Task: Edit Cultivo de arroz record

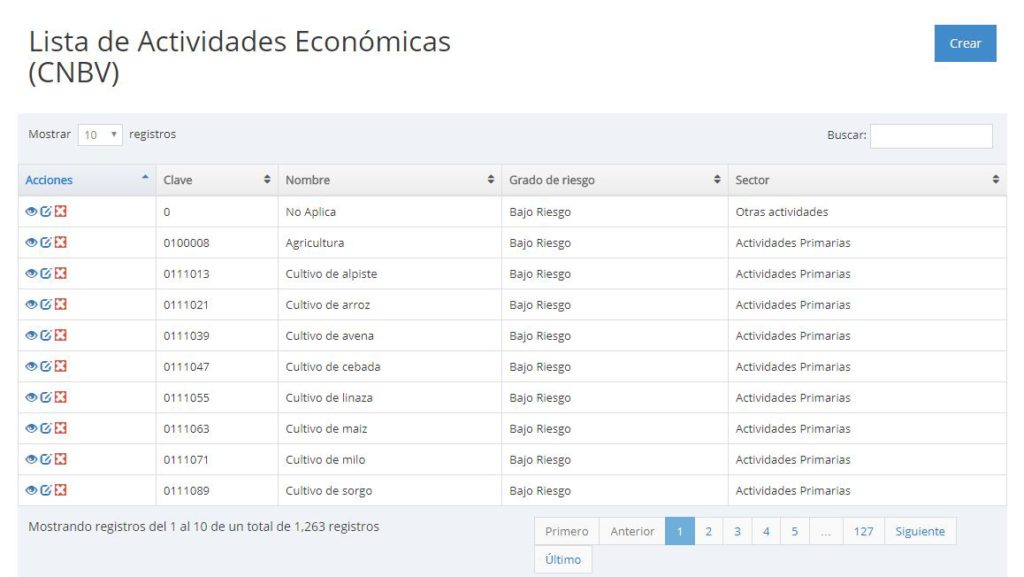Action: point(46,304)
